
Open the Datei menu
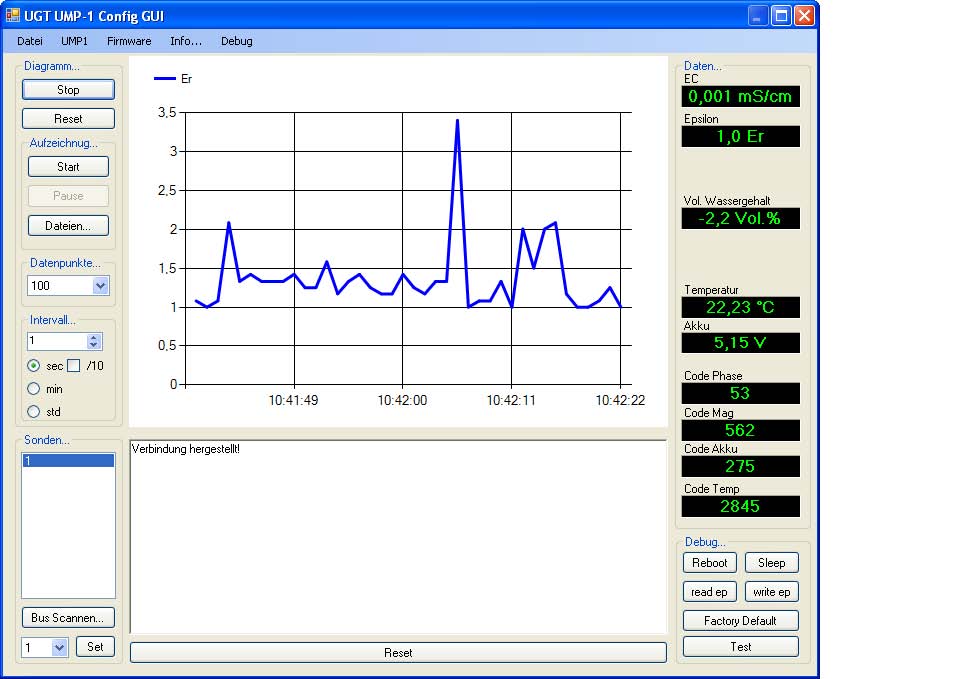(x=30, y=41)
